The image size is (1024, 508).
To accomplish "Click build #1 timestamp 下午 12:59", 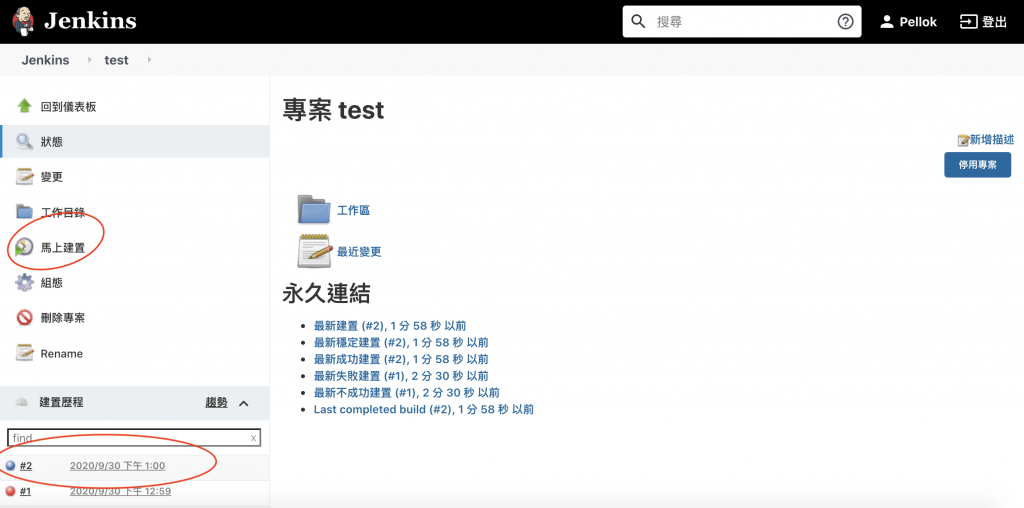I will tap(120, 491).
